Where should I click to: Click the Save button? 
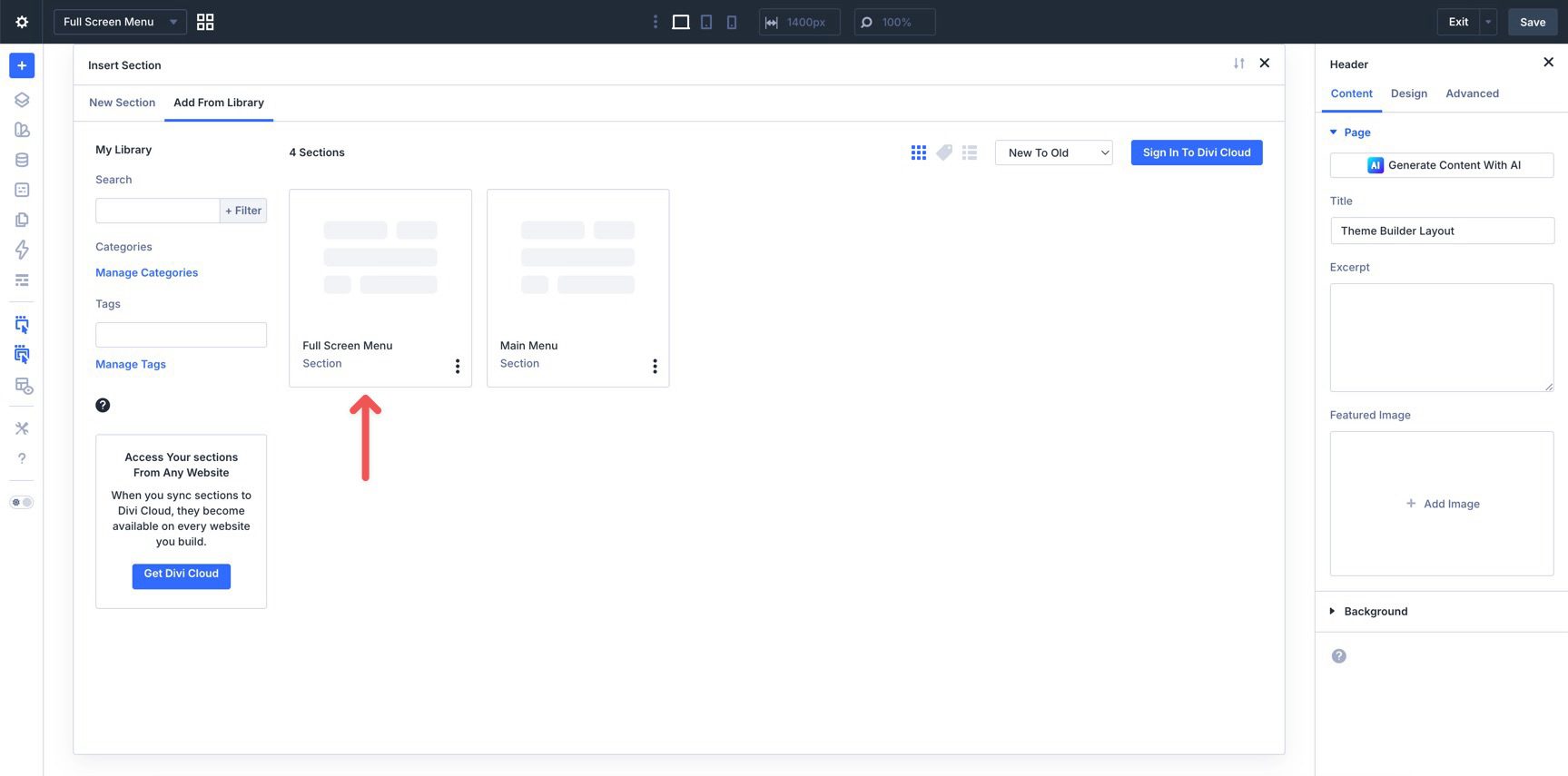(x=1533, y=22)
